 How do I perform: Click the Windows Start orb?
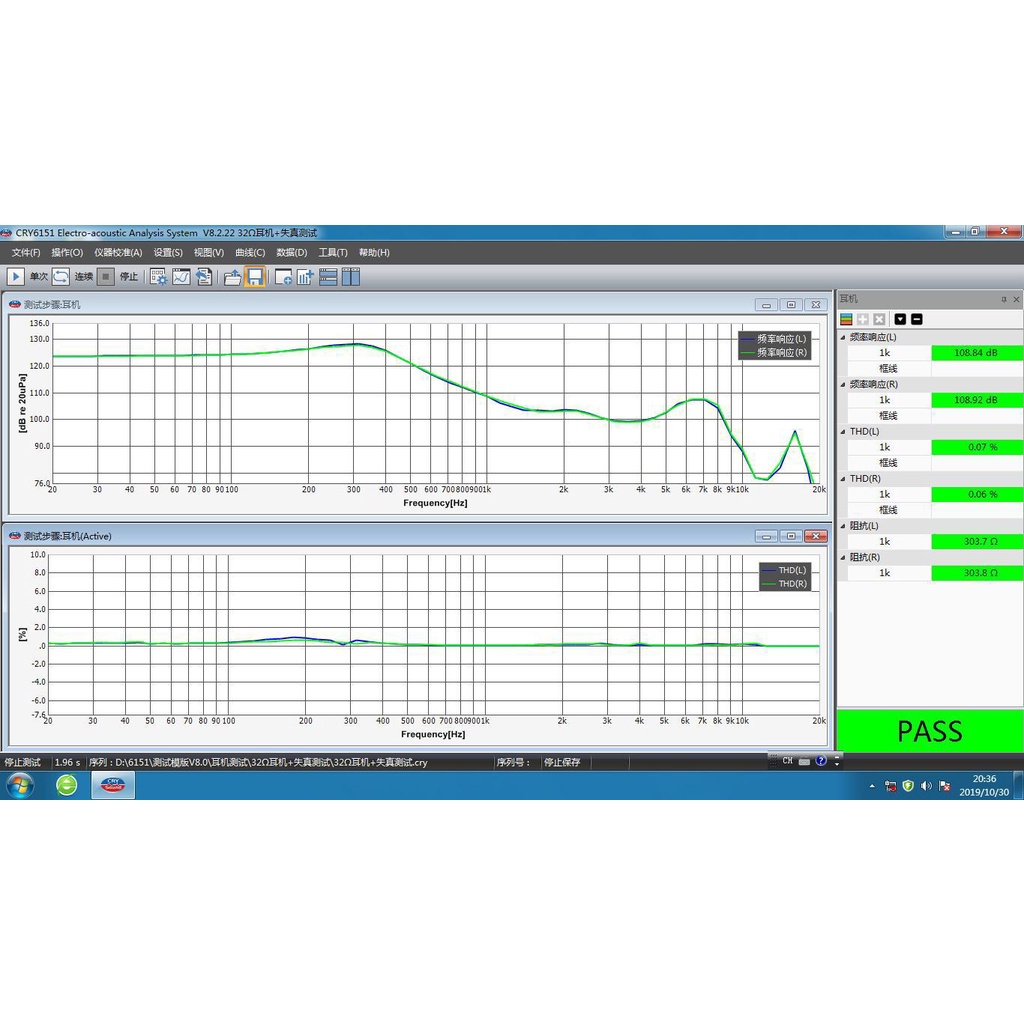coord(20,785)
